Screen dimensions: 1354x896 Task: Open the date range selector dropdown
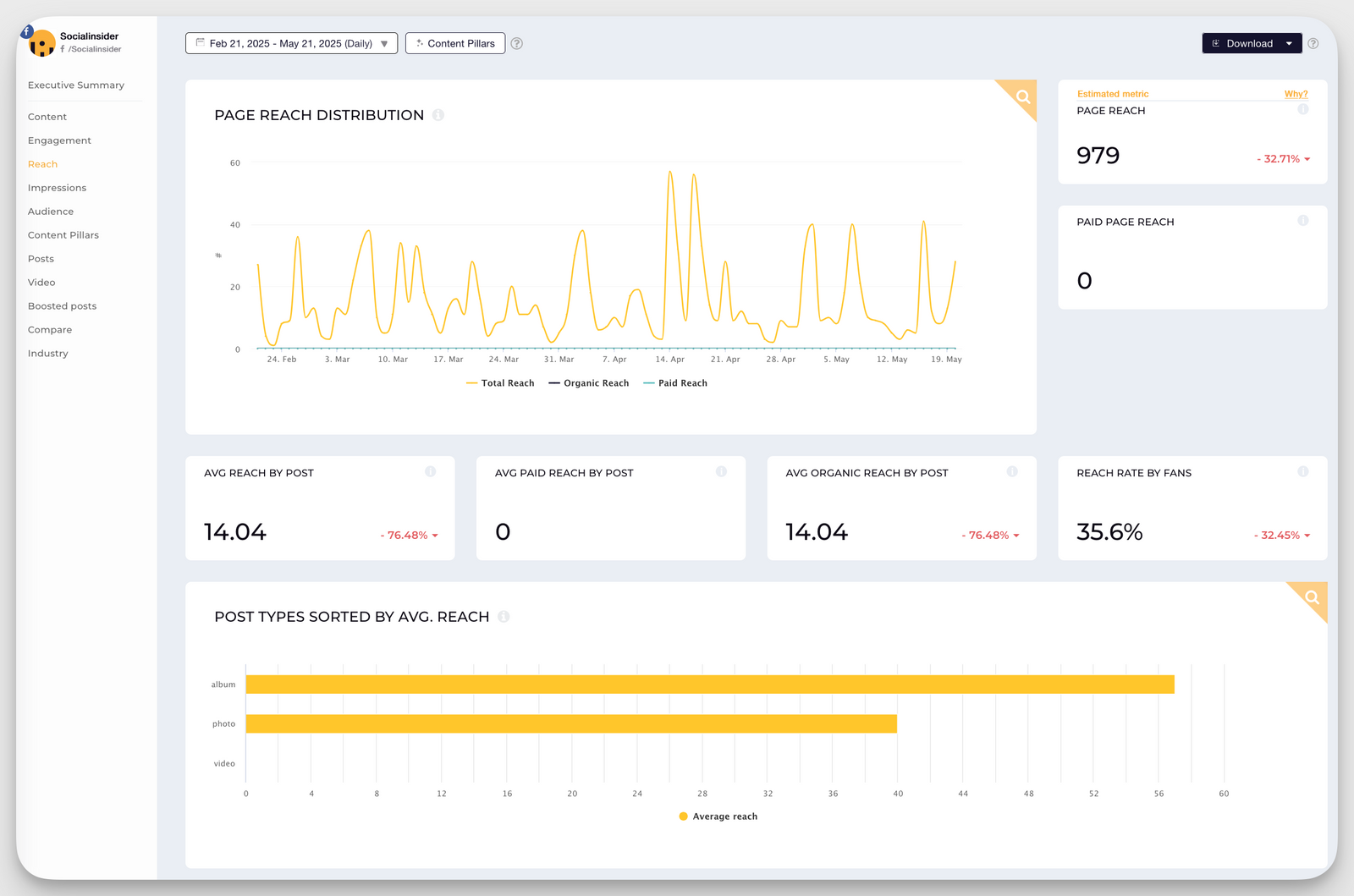(290, 43)
